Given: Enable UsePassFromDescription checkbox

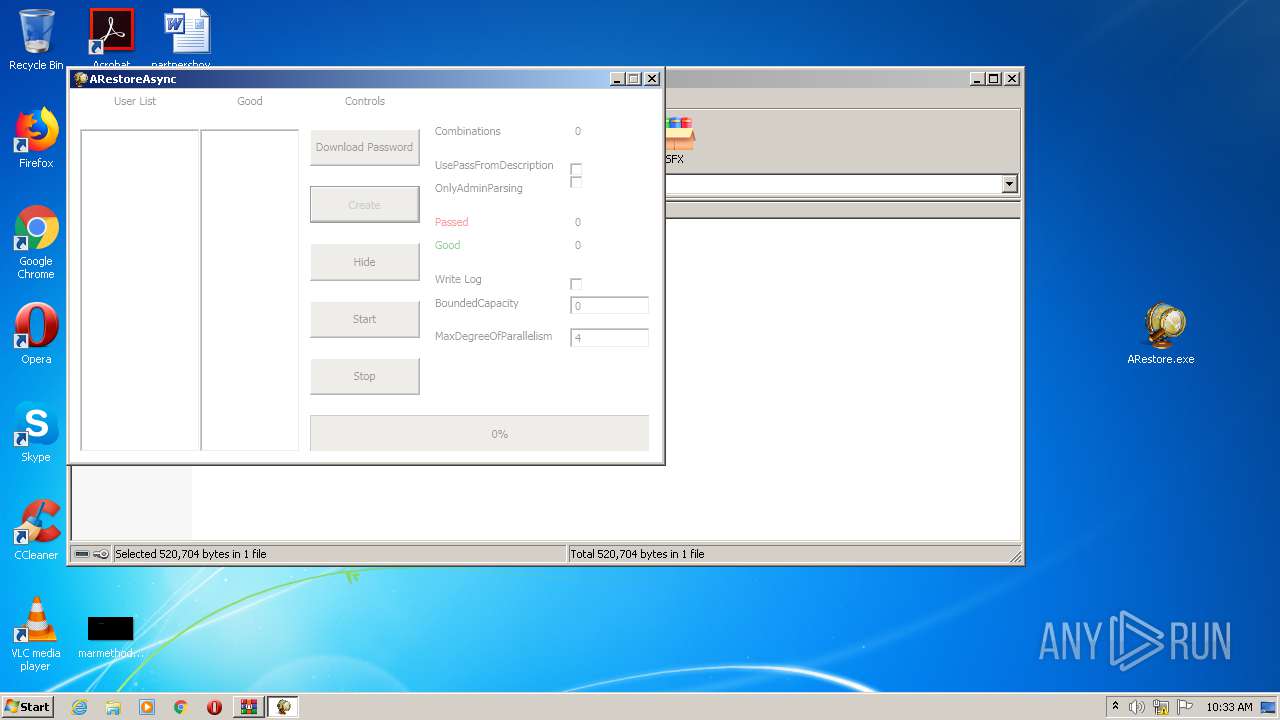Looking at the screenshot, I should pos(576,169).
